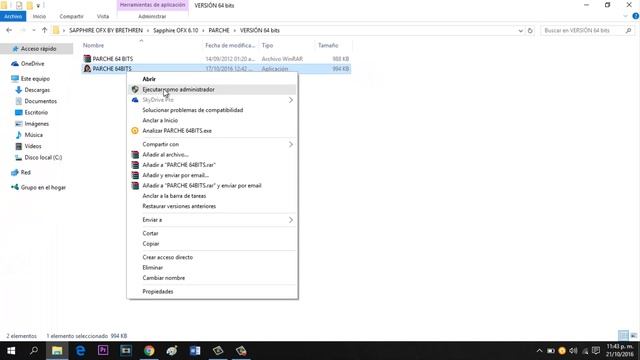The height and width of the screenshot is (360, 640).
Task: Choose Anclar a Inicio
Action: tap(212, 120)
